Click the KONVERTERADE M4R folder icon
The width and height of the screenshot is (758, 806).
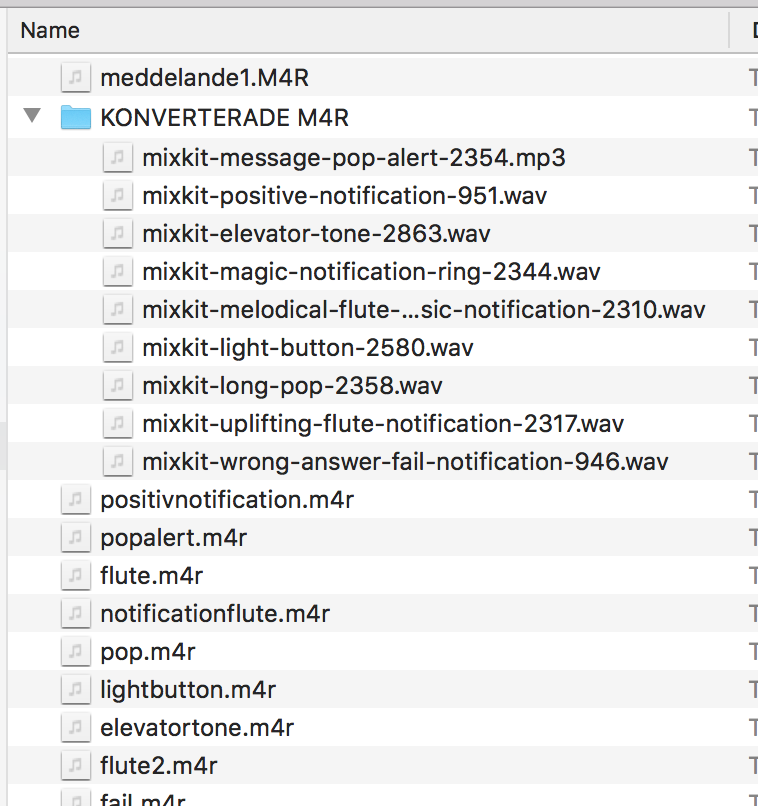coord(75,118)
